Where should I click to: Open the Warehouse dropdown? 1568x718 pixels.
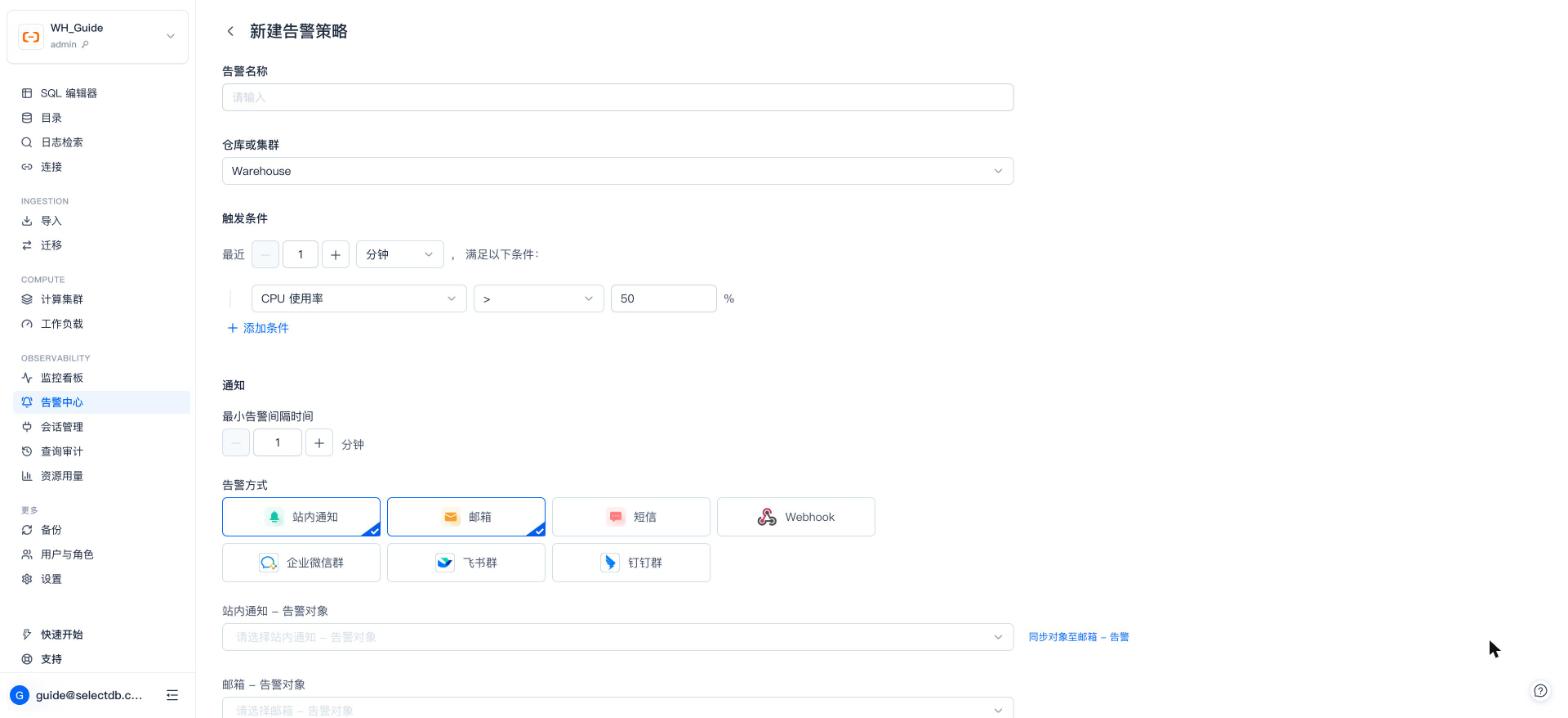coord(618,171)
